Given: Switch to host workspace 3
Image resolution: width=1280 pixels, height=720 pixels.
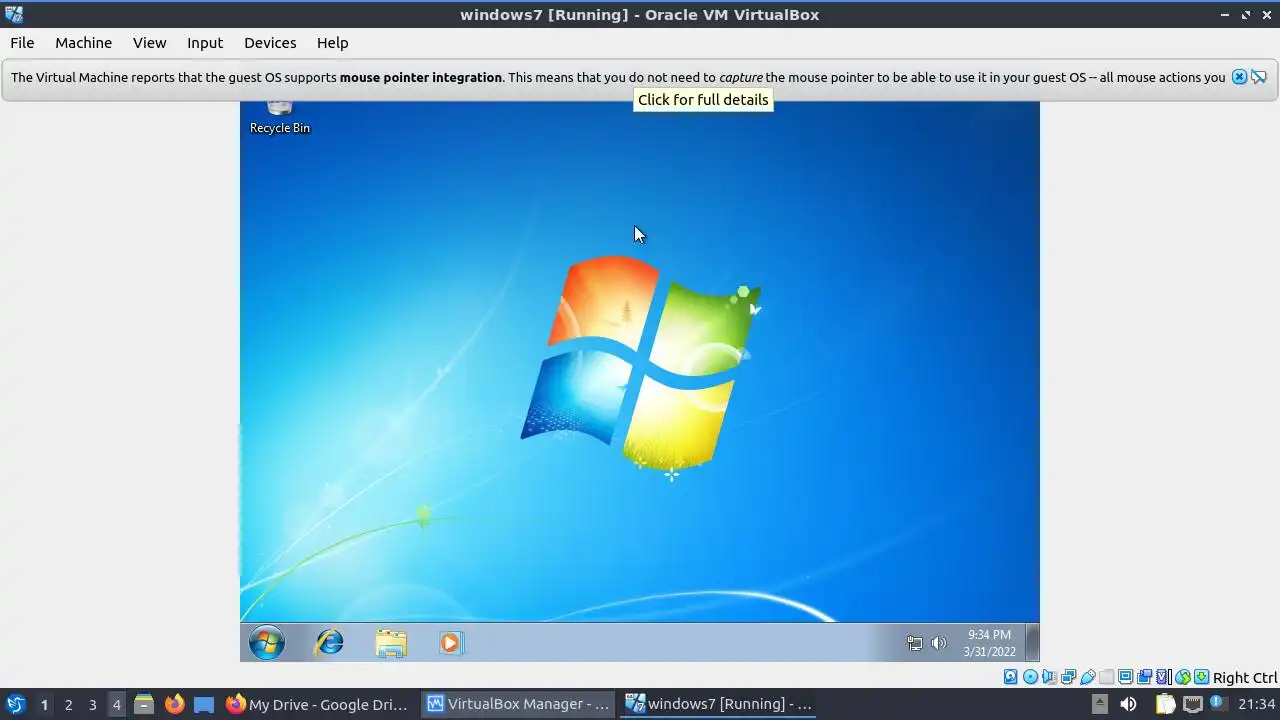Looking at the screenshot, I should (92, 704).
